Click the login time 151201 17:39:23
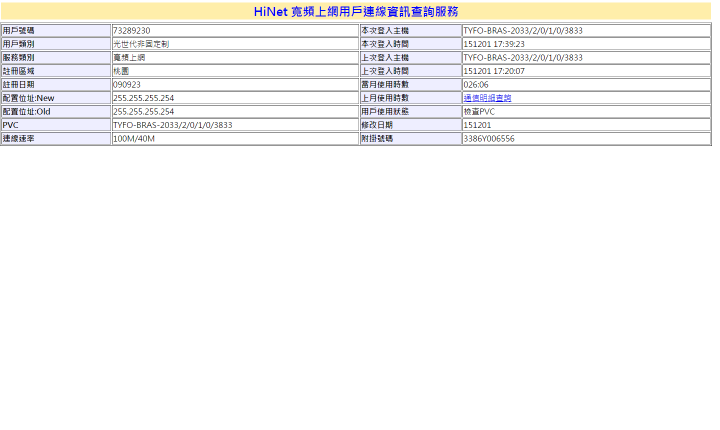 click(x=494, y=44)
